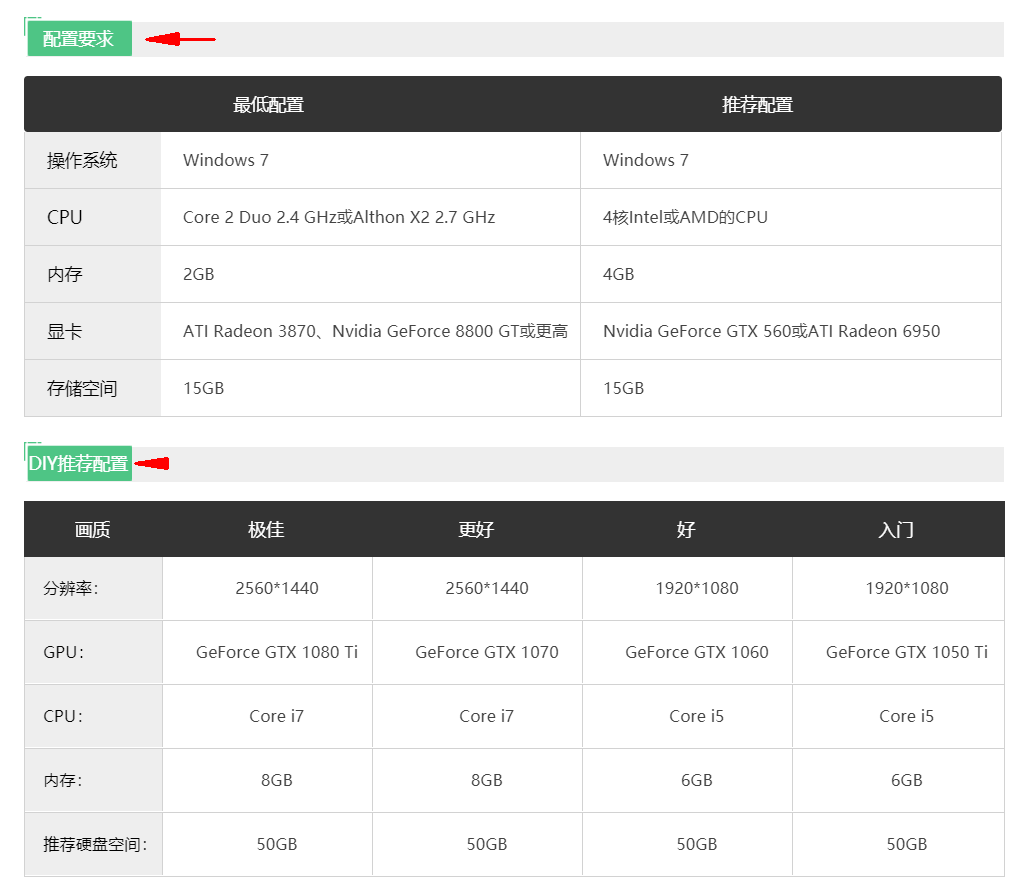Select the 入门 quality column header
This screenshot has width=1019, height=896.
[x=896, y=530]
